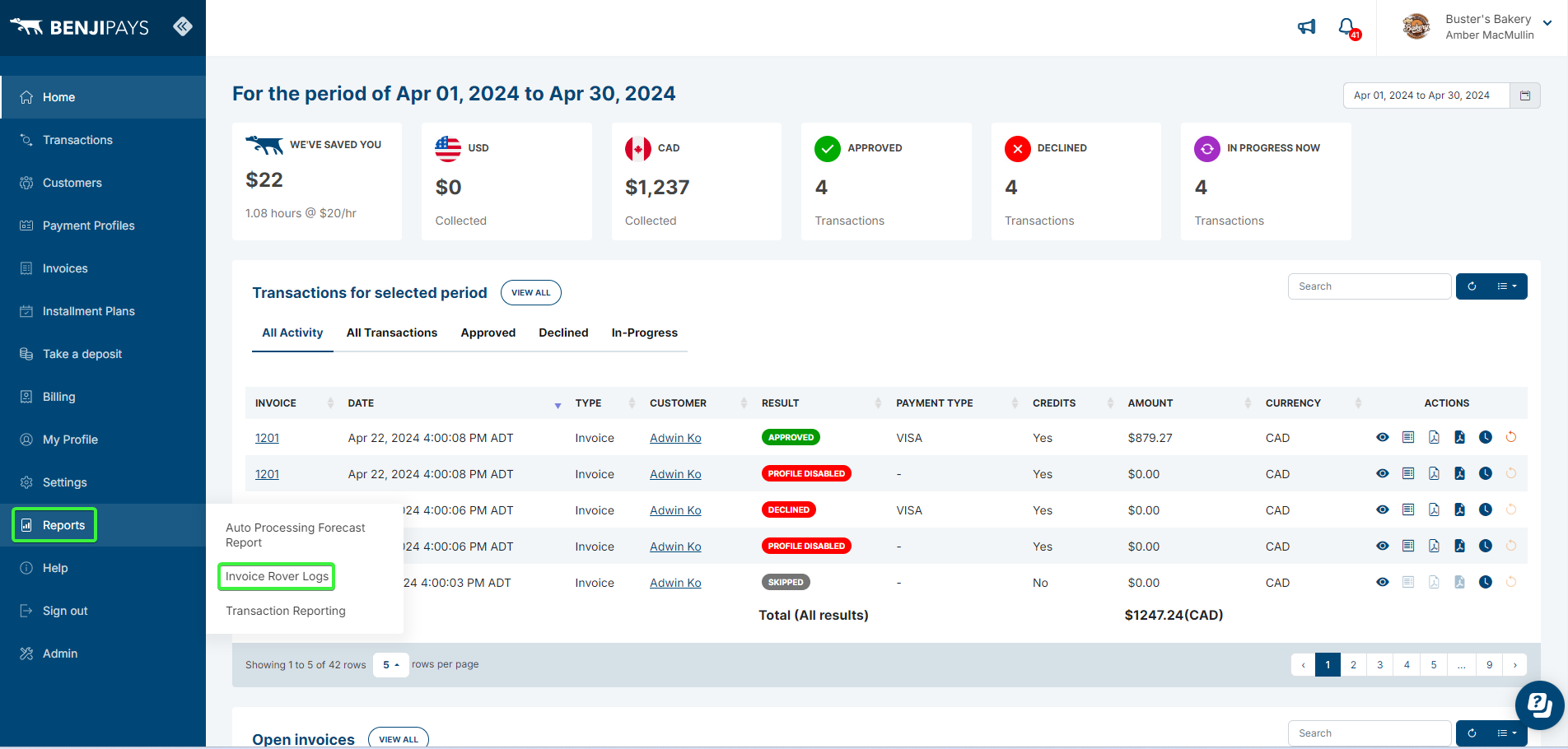
Task: Open Adwin Ko link in APPROVED row
Action: click(675, 438)
